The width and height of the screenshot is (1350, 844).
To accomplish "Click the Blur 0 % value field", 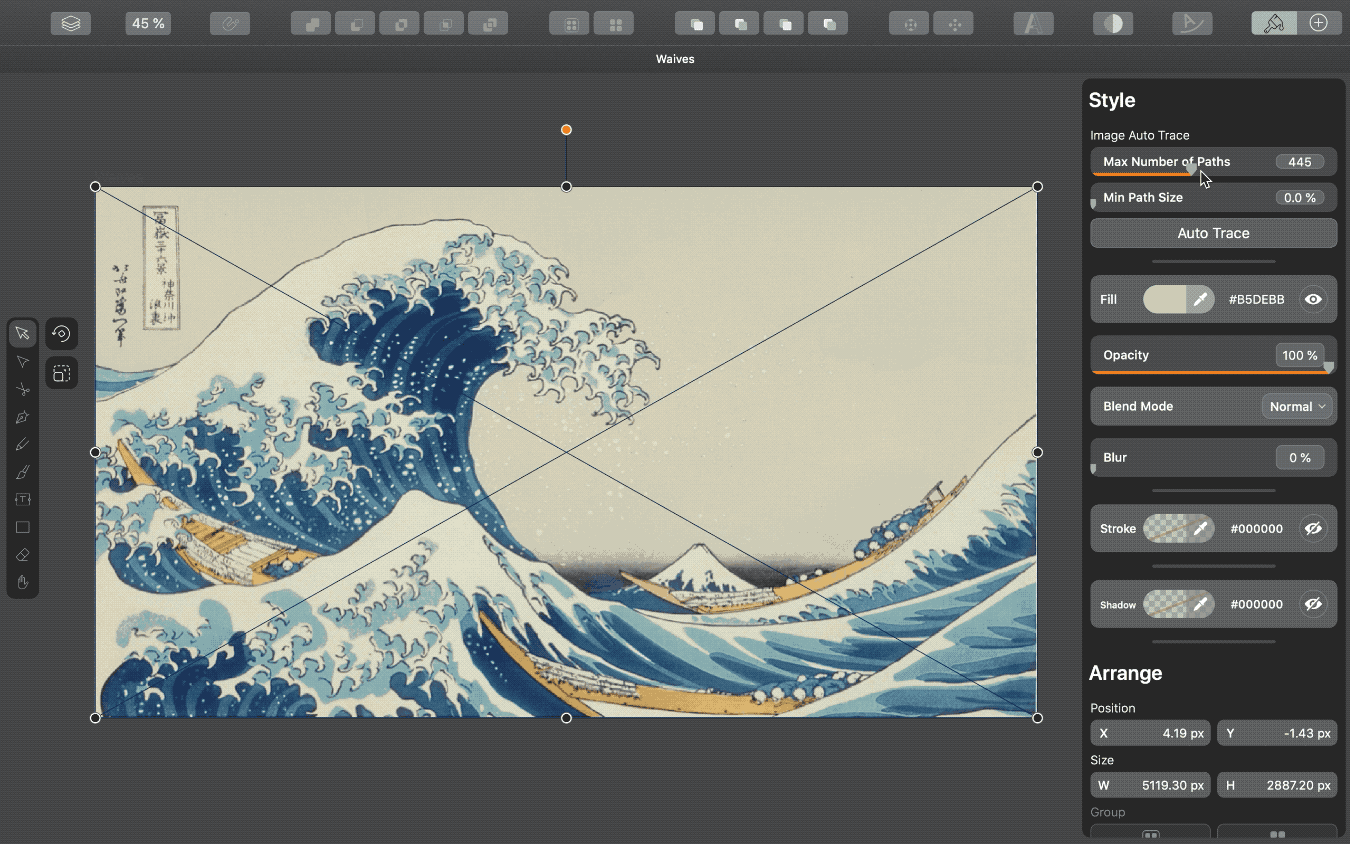I will 1300,458.
